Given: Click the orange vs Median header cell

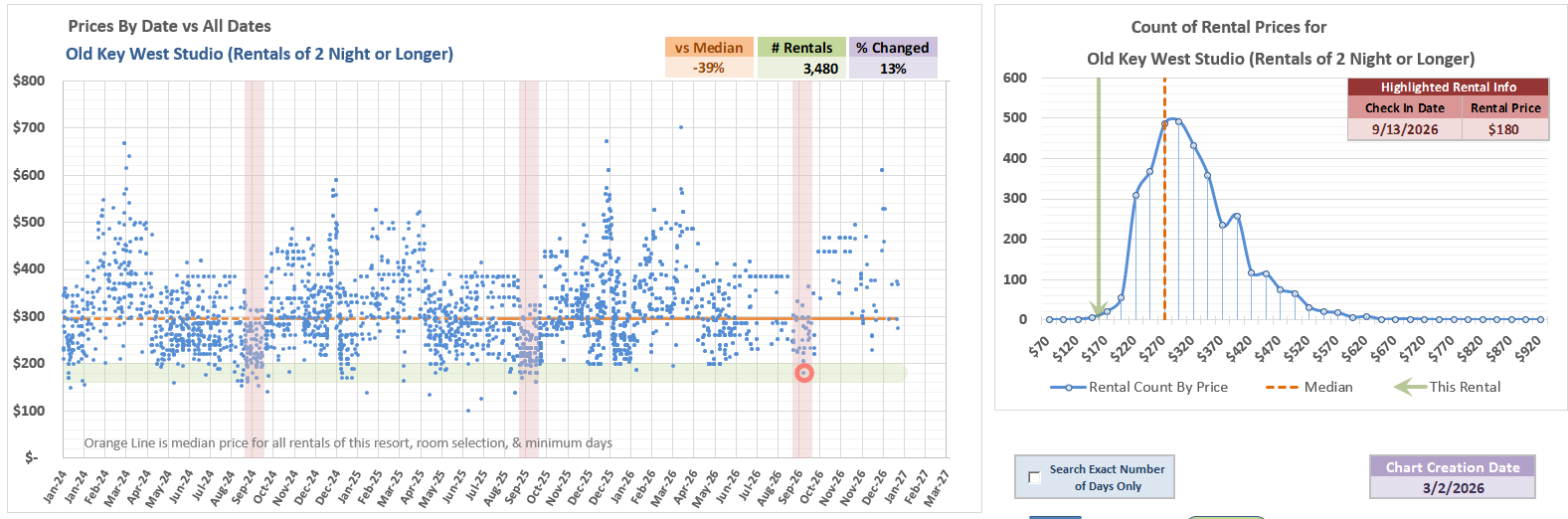Looking at the screenshot, I should 709,48.
